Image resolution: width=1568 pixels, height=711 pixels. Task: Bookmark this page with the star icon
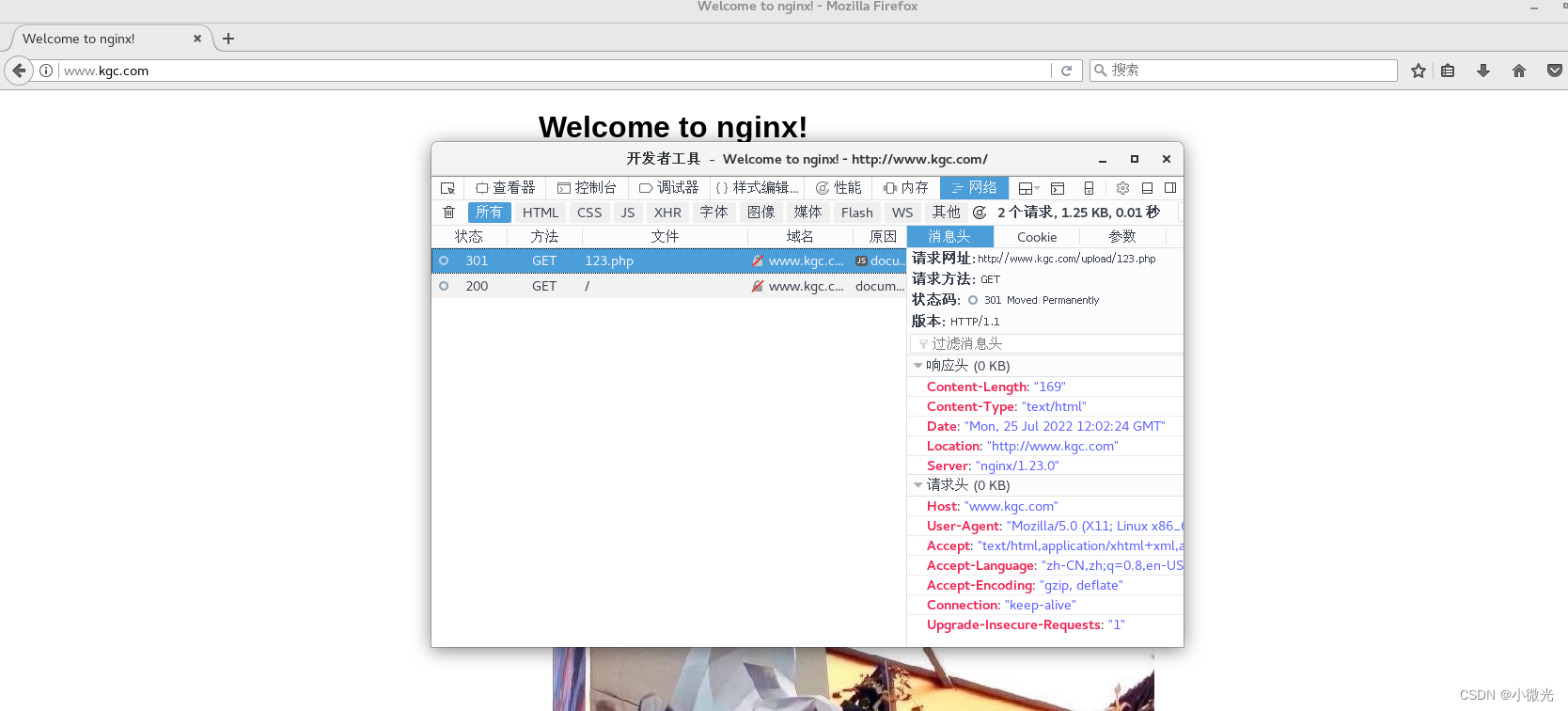pos(1419,71)
